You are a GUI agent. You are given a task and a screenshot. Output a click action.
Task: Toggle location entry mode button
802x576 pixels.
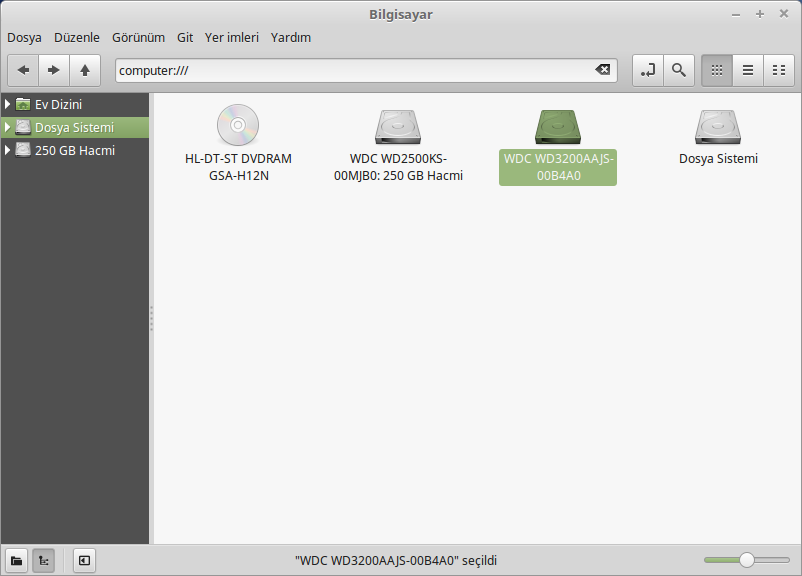point(648,70)
